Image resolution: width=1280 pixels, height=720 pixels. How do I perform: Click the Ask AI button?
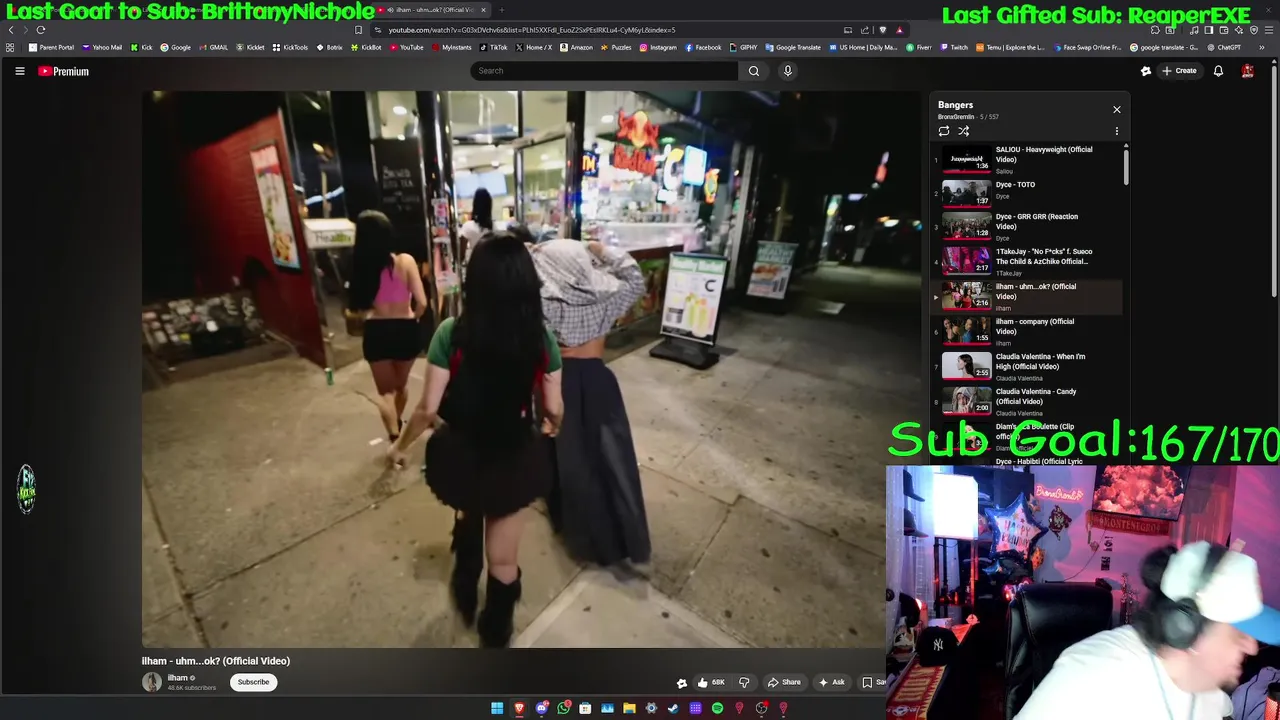click(x=831, y=682)
